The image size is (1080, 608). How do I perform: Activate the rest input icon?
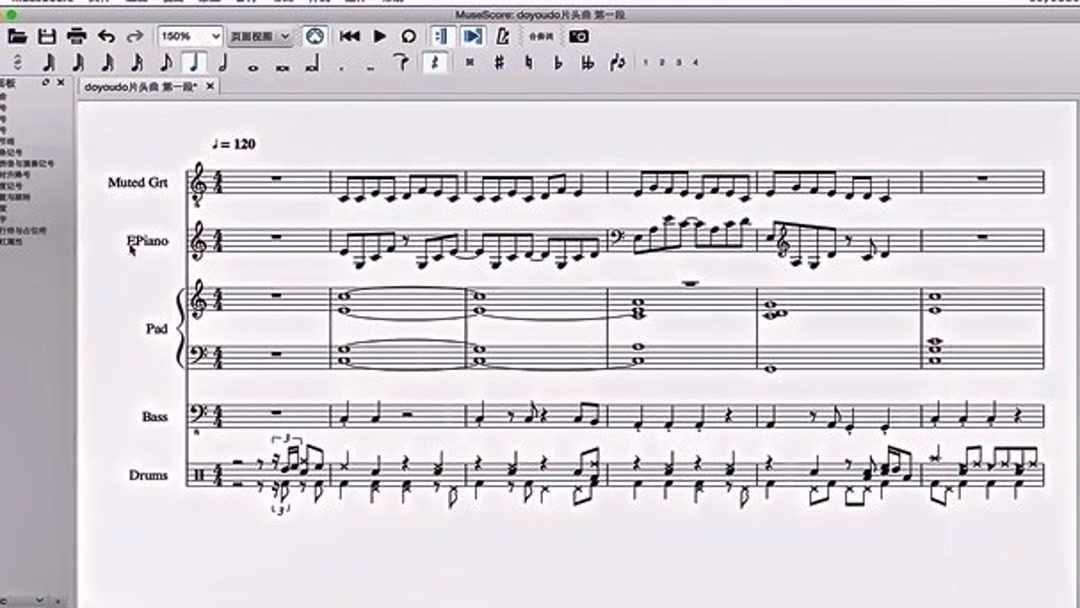[x=433, y=62]
